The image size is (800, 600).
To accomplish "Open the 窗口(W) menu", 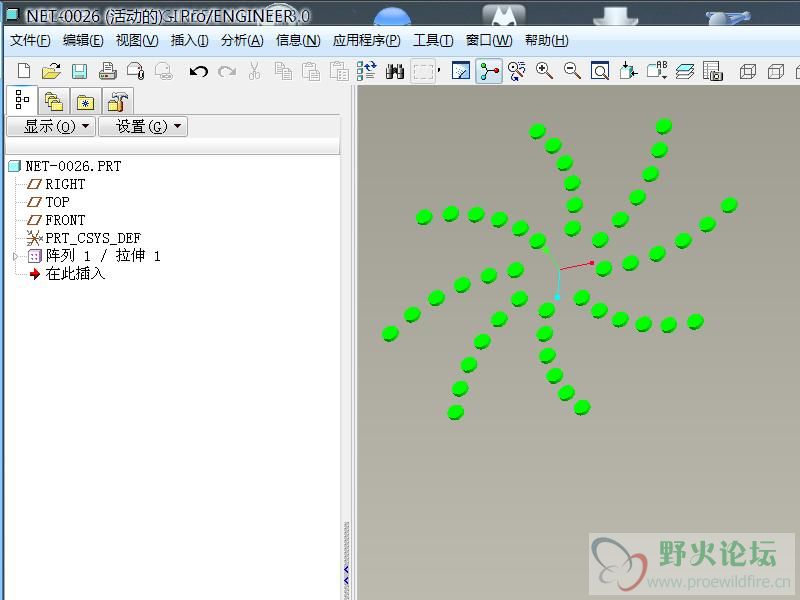I will click(x=489, y=40).
